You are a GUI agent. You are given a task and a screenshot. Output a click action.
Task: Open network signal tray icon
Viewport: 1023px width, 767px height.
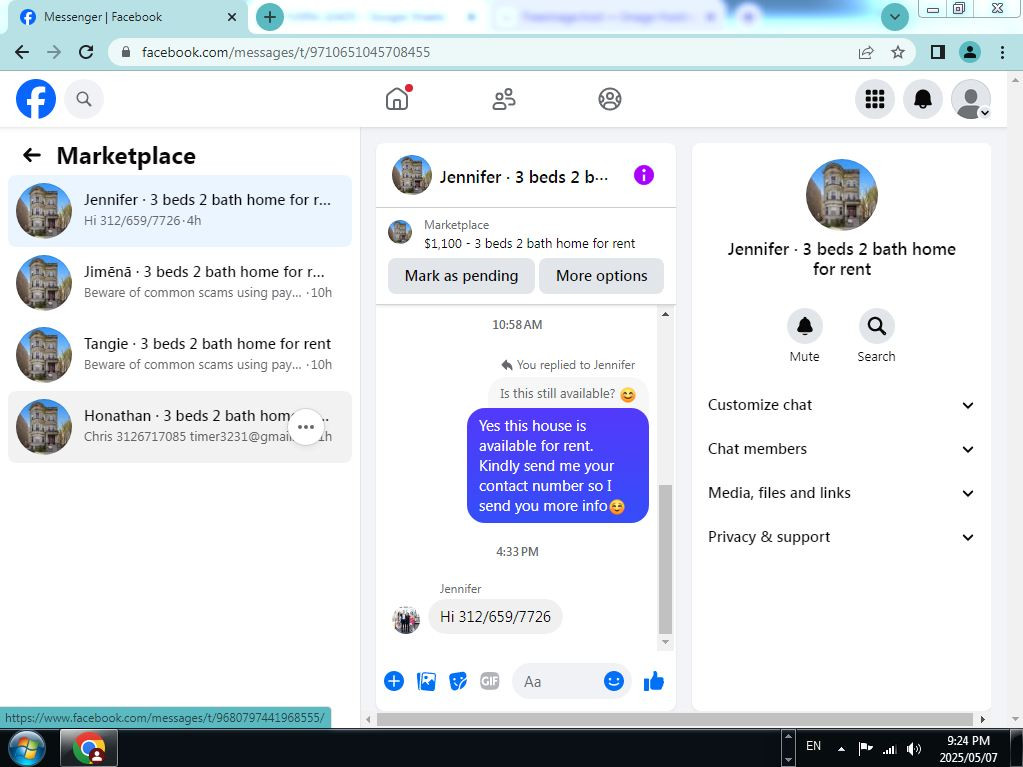889,749
